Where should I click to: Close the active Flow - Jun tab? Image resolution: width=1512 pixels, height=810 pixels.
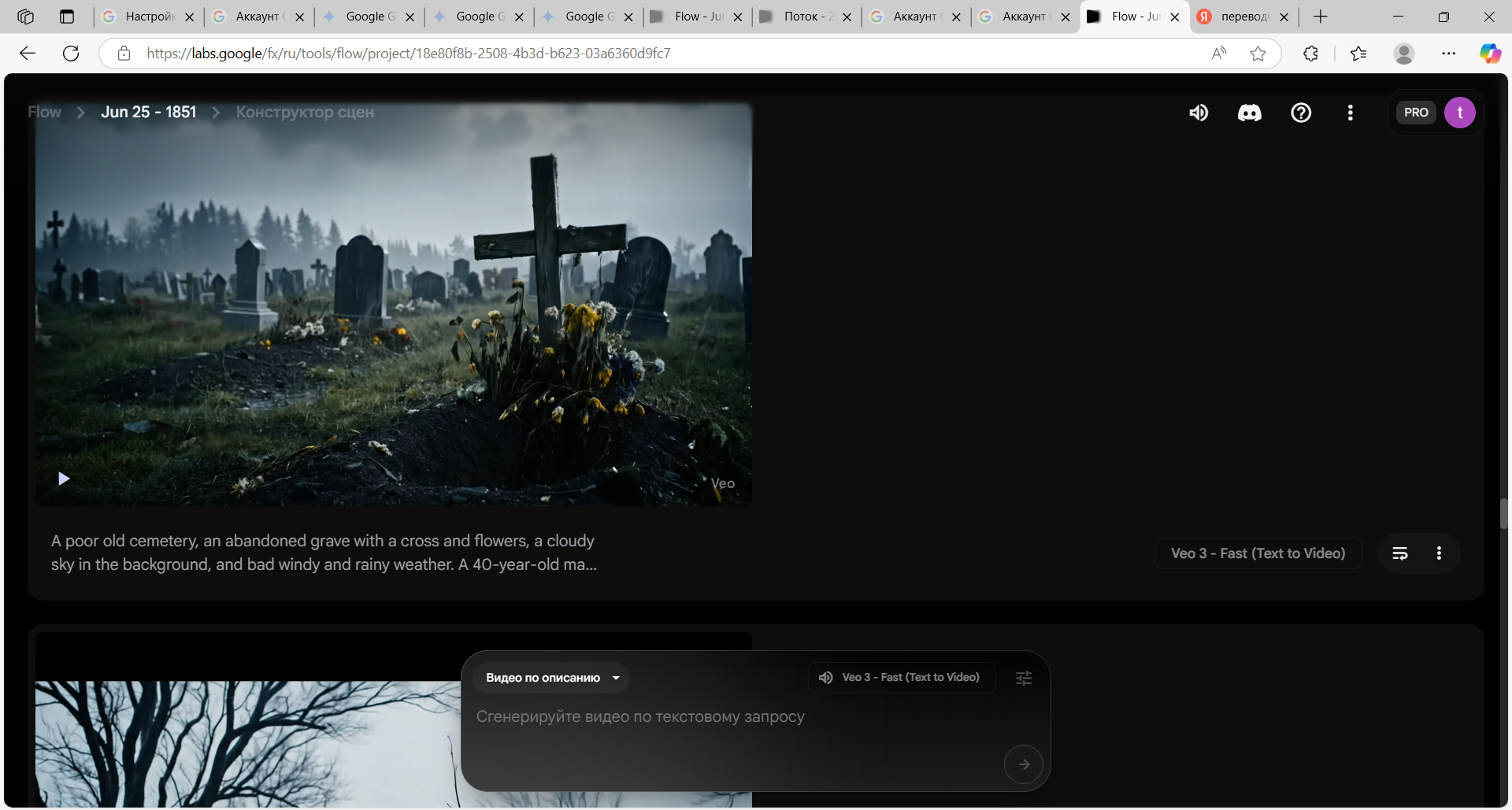(x=1175, y=17)
